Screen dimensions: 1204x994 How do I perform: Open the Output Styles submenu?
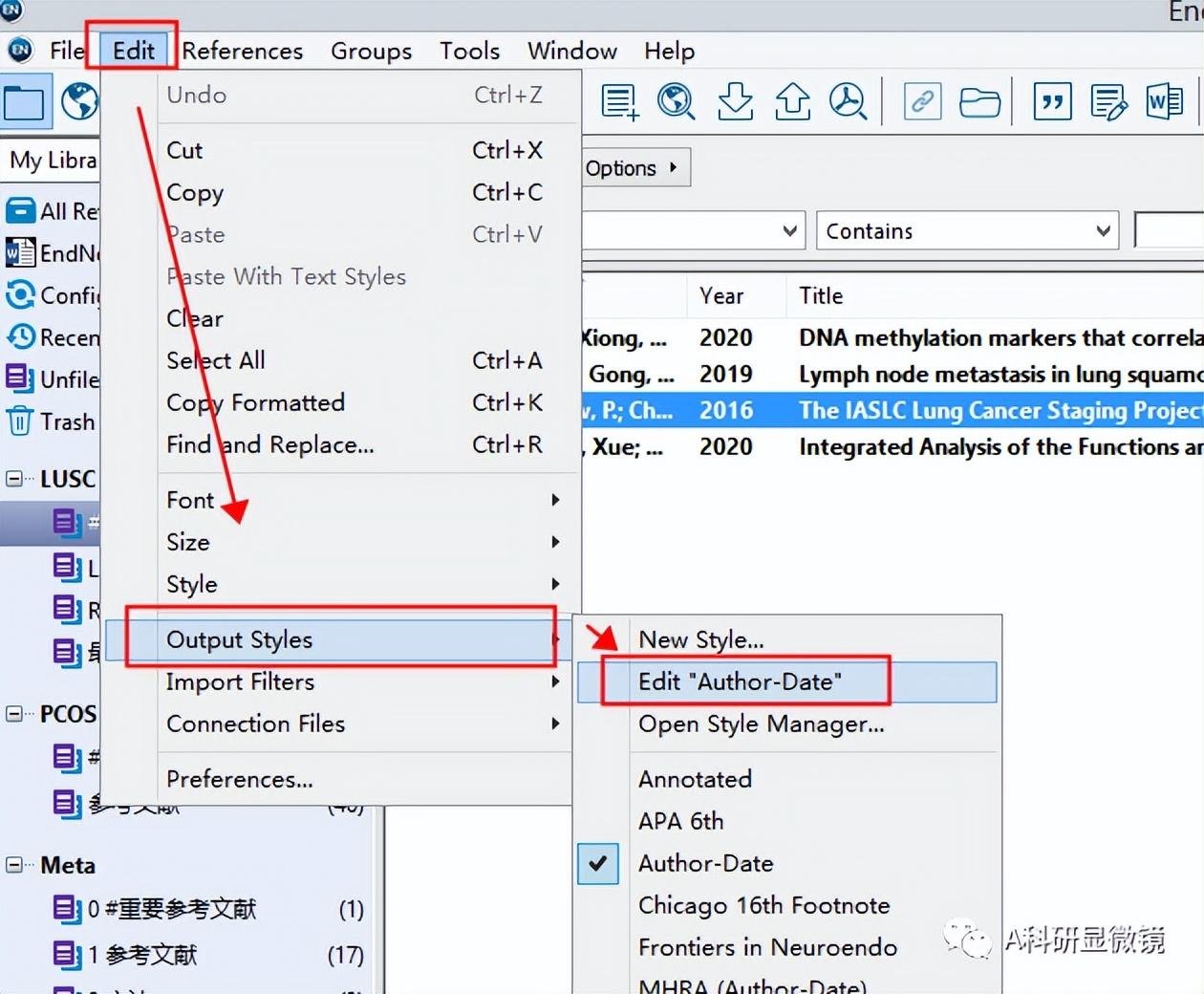pyautogui.click(x=338, y=639)
